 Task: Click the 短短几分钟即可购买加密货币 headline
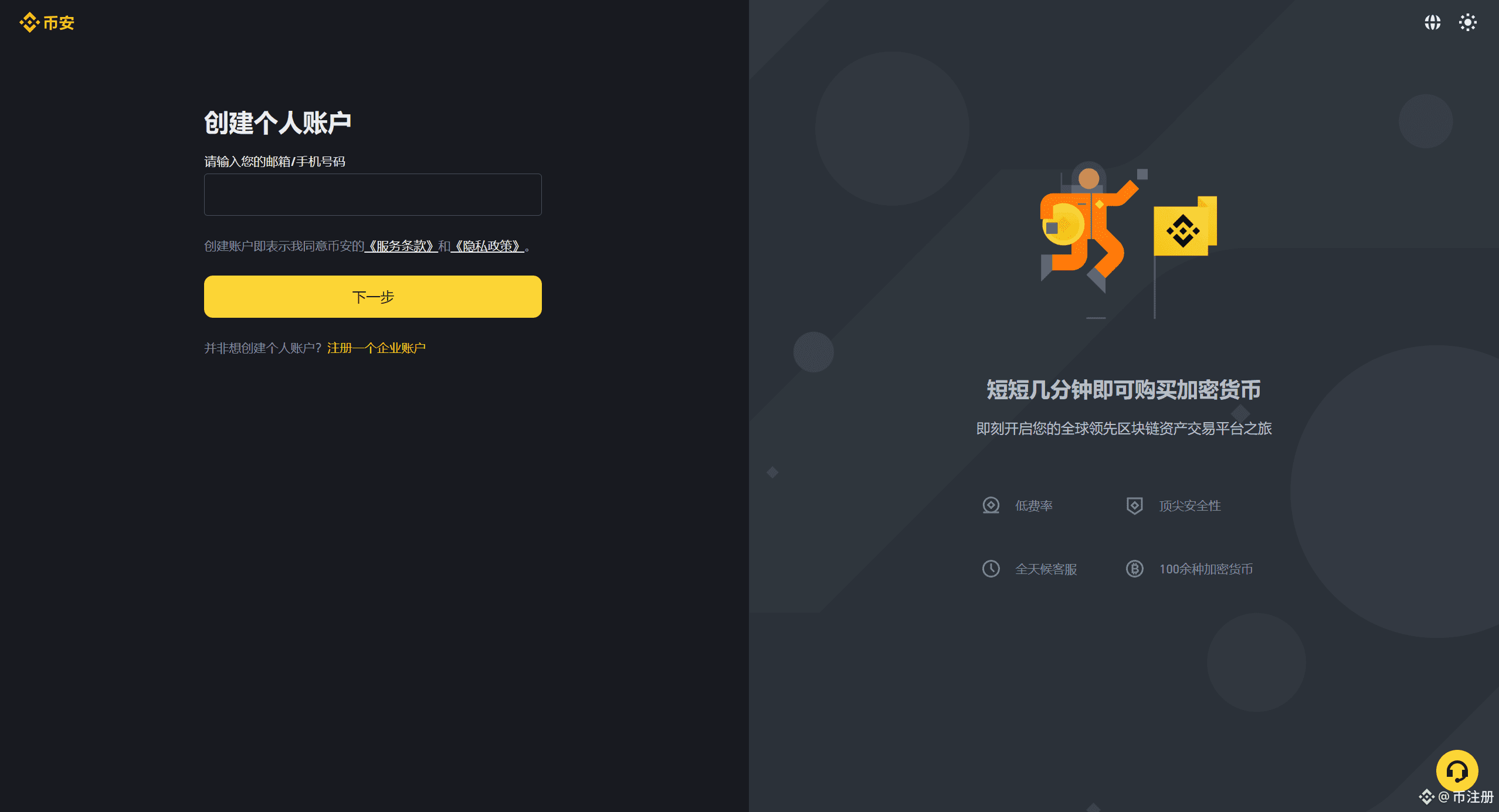coord(1124,390)
